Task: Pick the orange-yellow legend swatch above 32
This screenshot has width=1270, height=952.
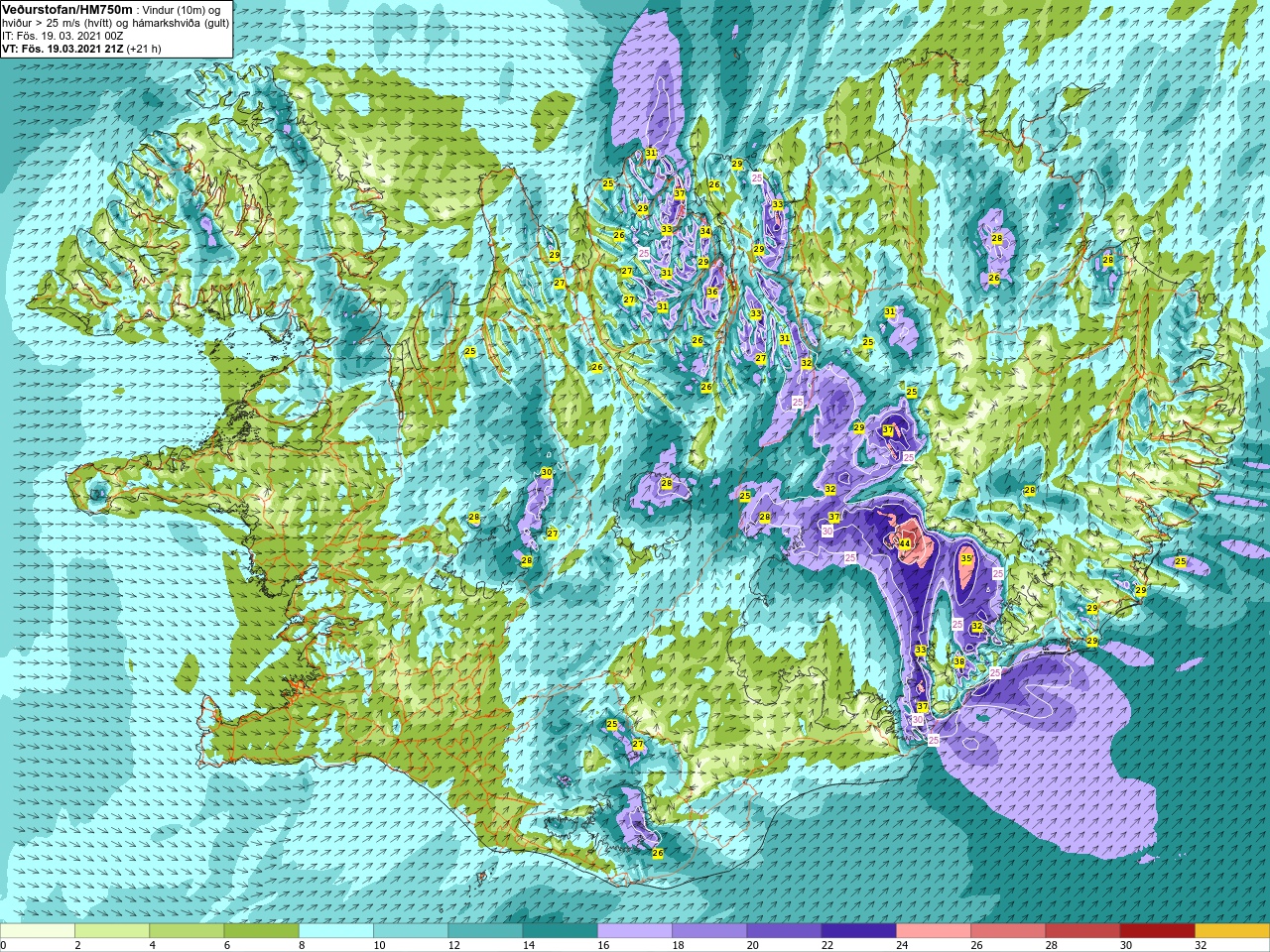Action: (1232, 931)
